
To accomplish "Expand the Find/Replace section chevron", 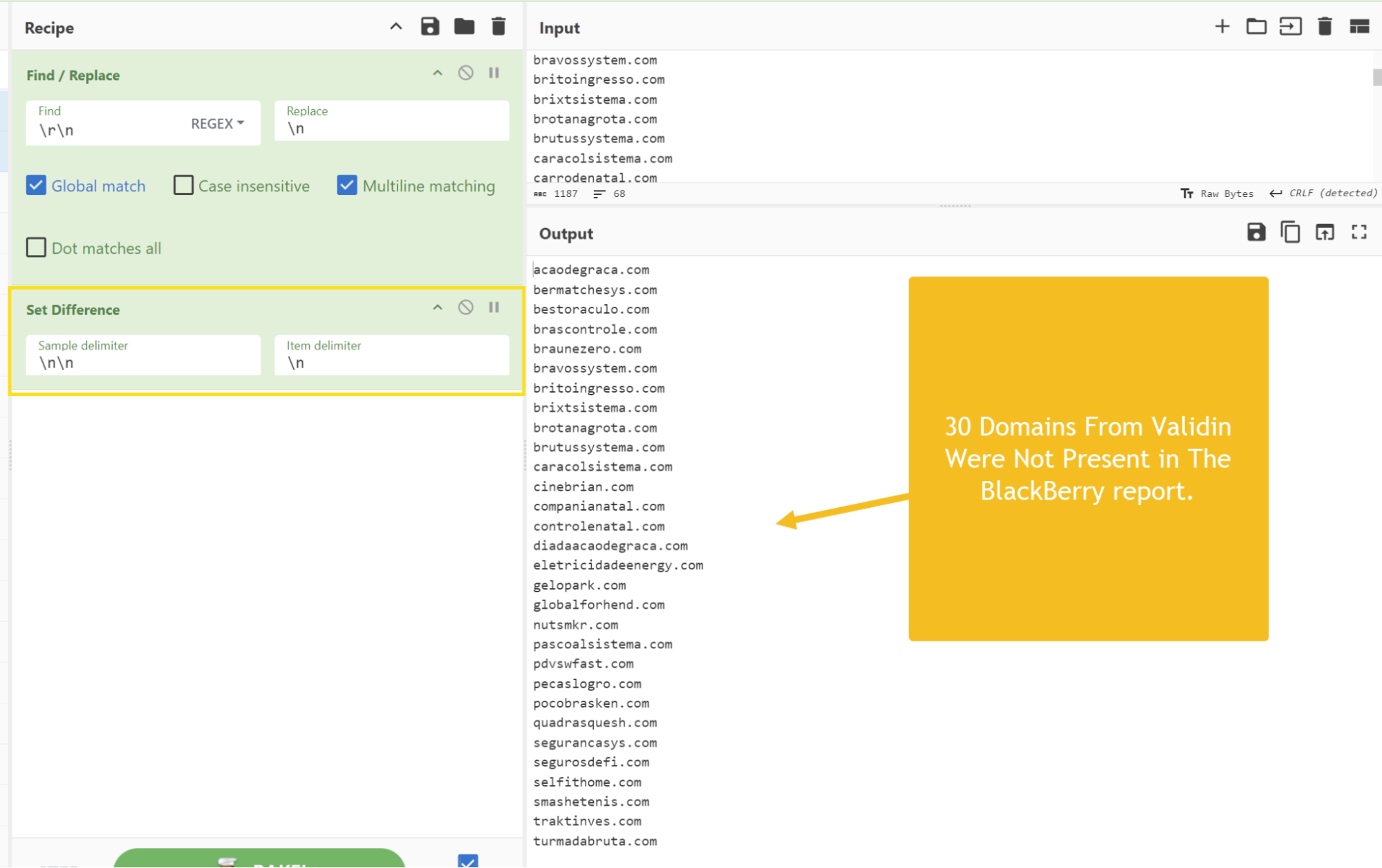I will click(x=437, y=75).
